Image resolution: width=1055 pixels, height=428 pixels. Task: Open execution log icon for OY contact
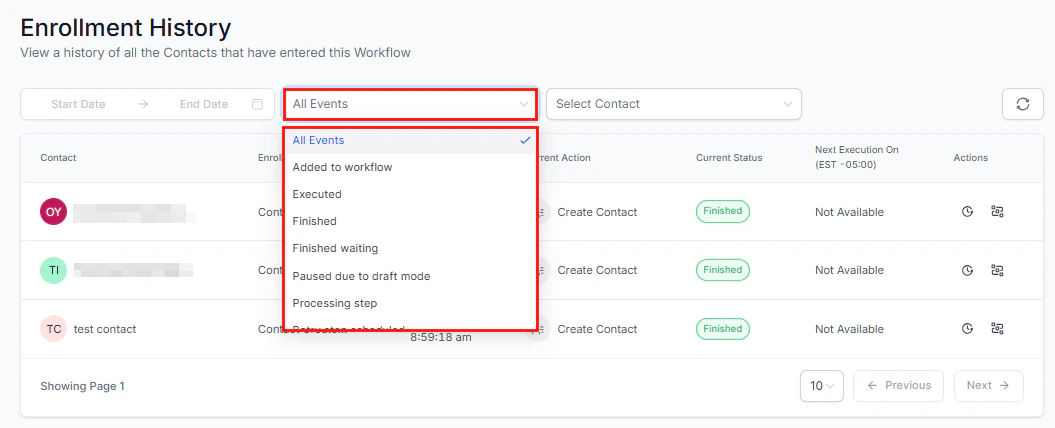tap(997, 211)
